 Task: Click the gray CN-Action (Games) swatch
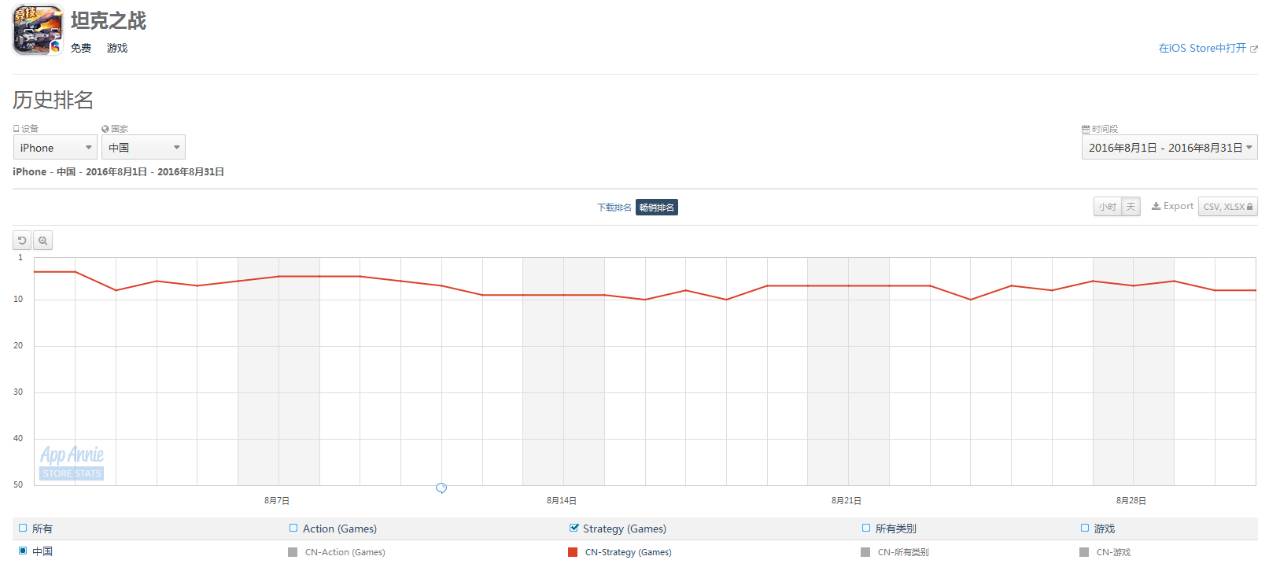pos(293,552)
